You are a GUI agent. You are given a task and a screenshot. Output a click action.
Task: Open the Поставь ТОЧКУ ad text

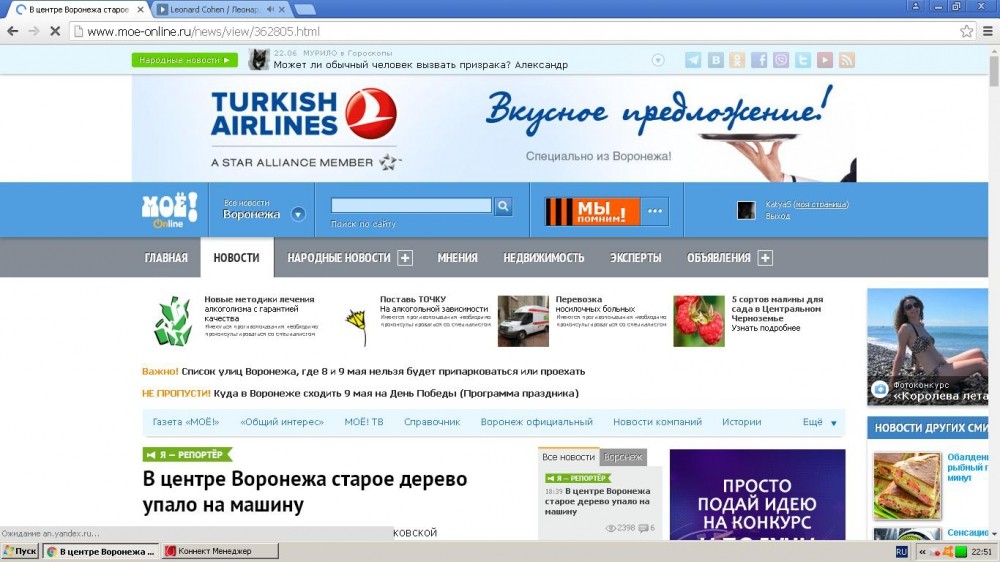coord(434,304)
